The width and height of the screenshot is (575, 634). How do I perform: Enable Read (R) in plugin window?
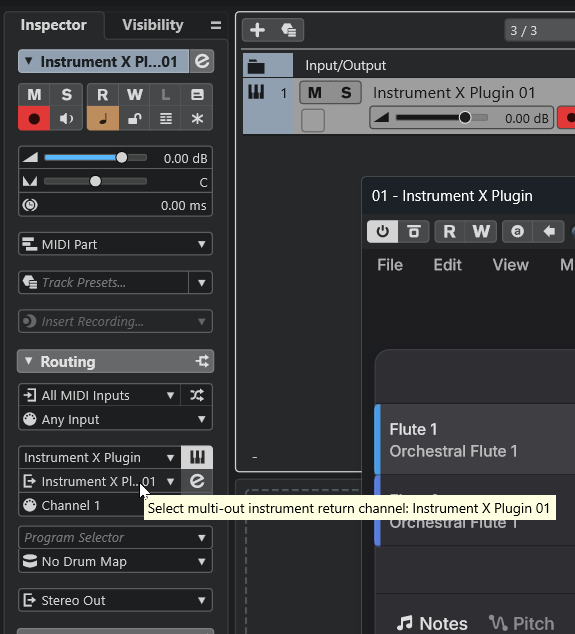coord(450,231)
